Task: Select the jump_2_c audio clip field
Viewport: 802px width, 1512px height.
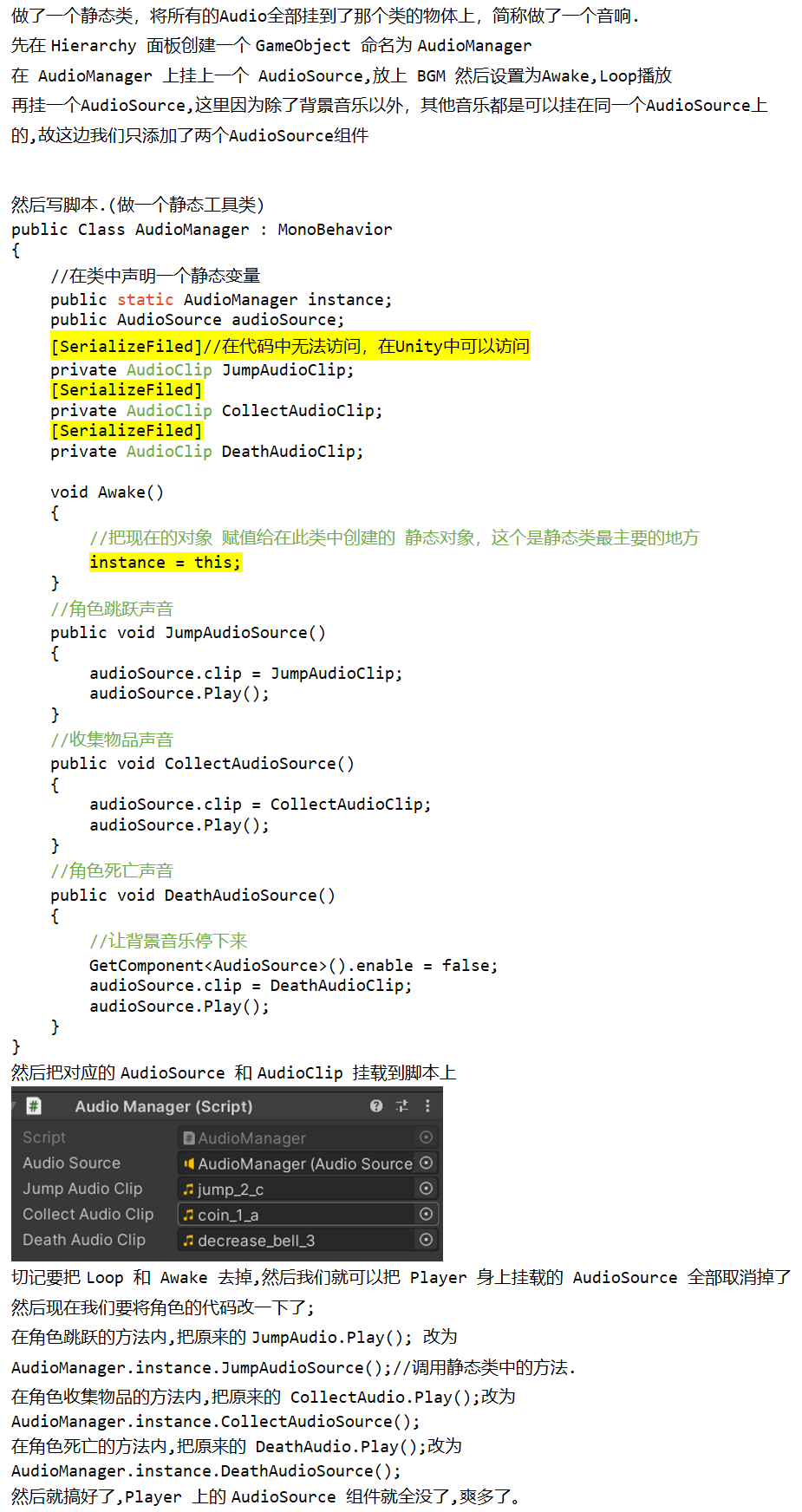Action: pos(308,1189)
